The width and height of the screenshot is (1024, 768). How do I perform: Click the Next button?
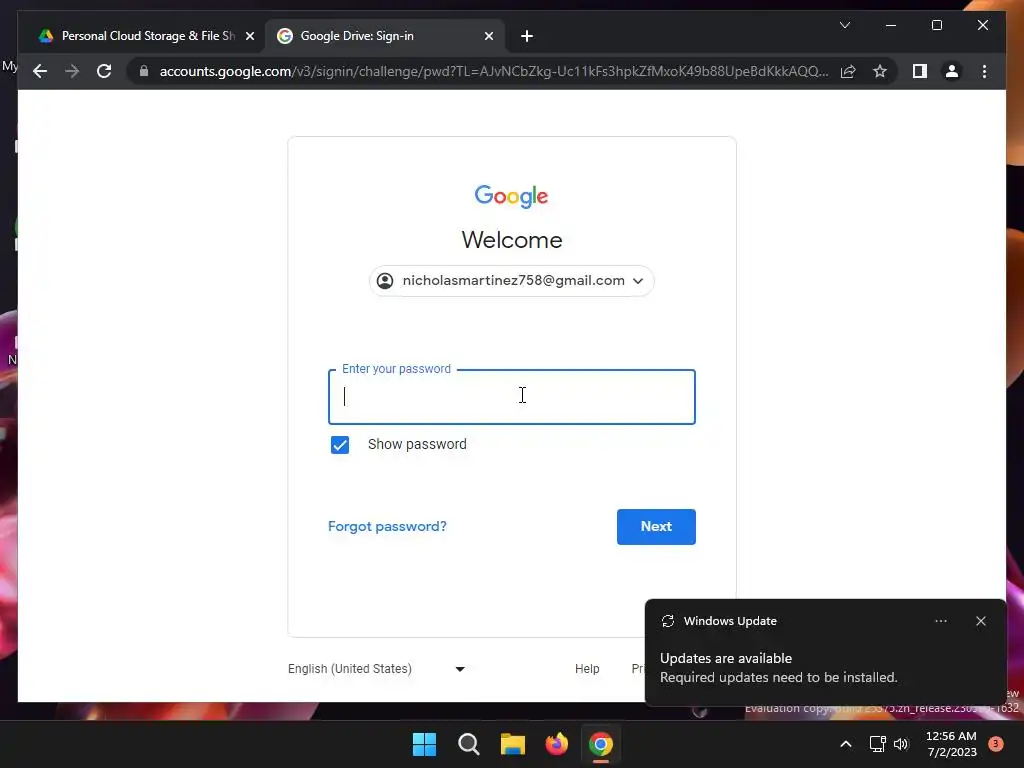[656, 526]
